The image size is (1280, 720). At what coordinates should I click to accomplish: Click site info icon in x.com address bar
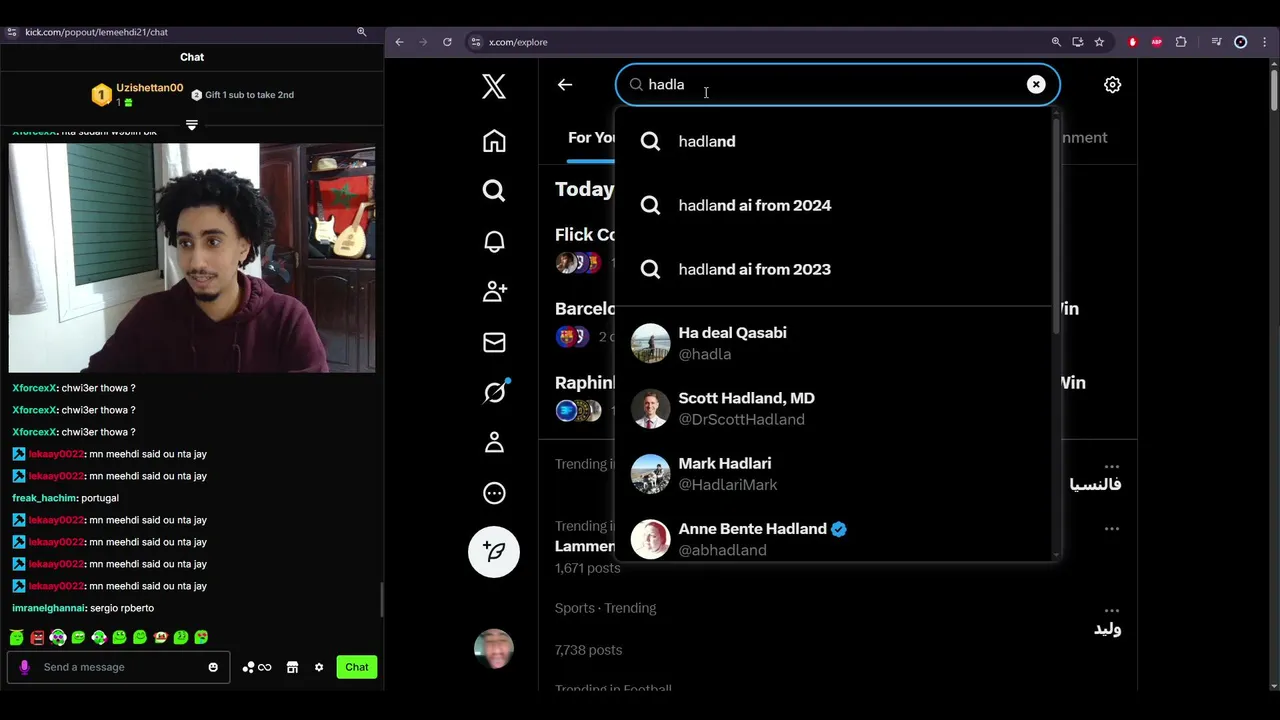476,42
